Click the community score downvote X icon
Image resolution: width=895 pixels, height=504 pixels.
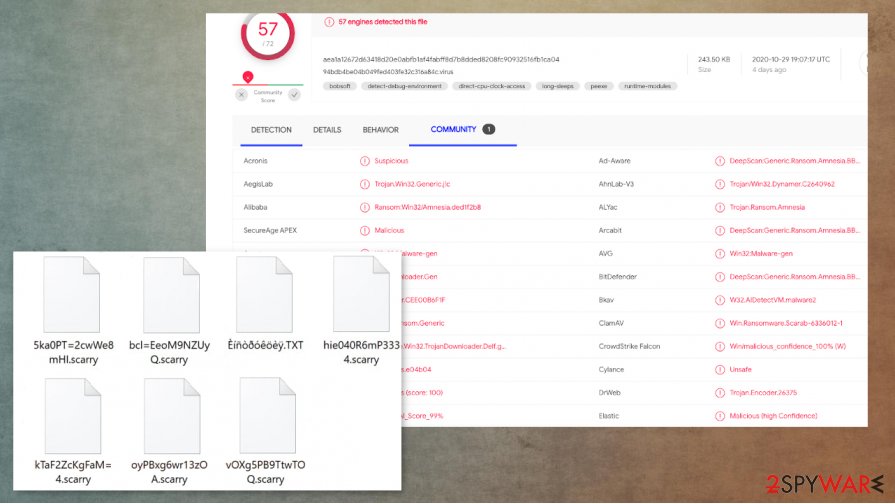tap(241, 95)
